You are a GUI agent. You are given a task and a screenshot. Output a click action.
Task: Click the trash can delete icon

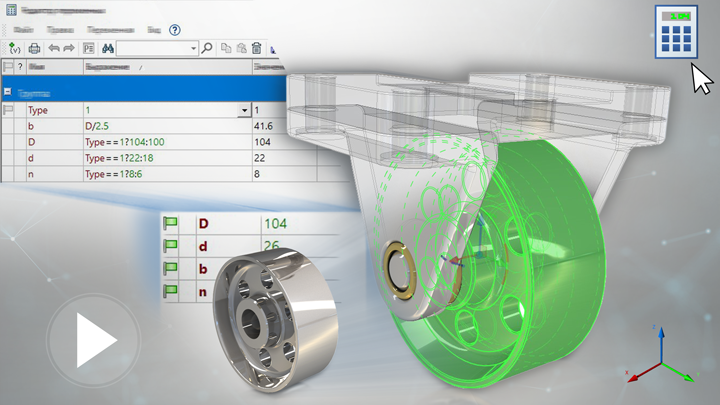pyautogui.click(x=257, y=48)
